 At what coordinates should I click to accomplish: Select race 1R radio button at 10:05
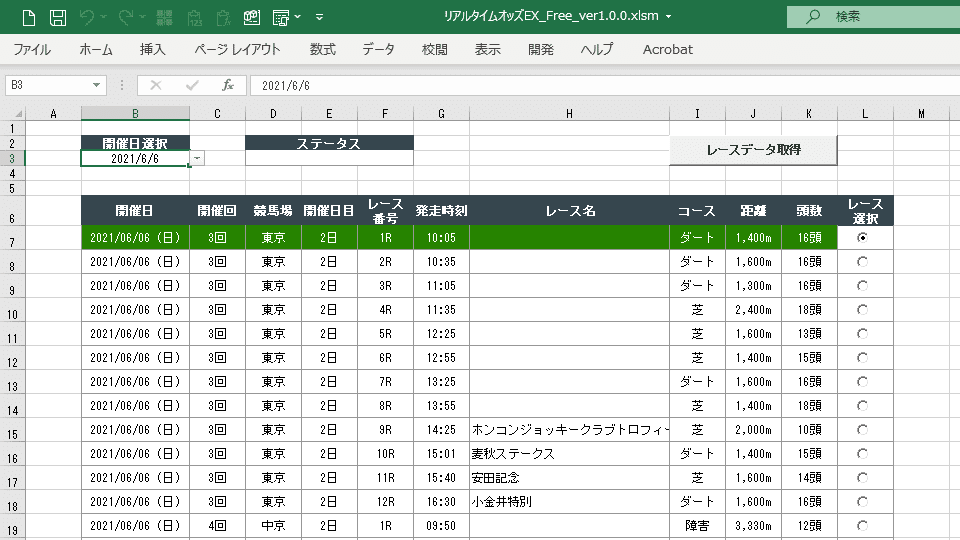coord(863,238)
